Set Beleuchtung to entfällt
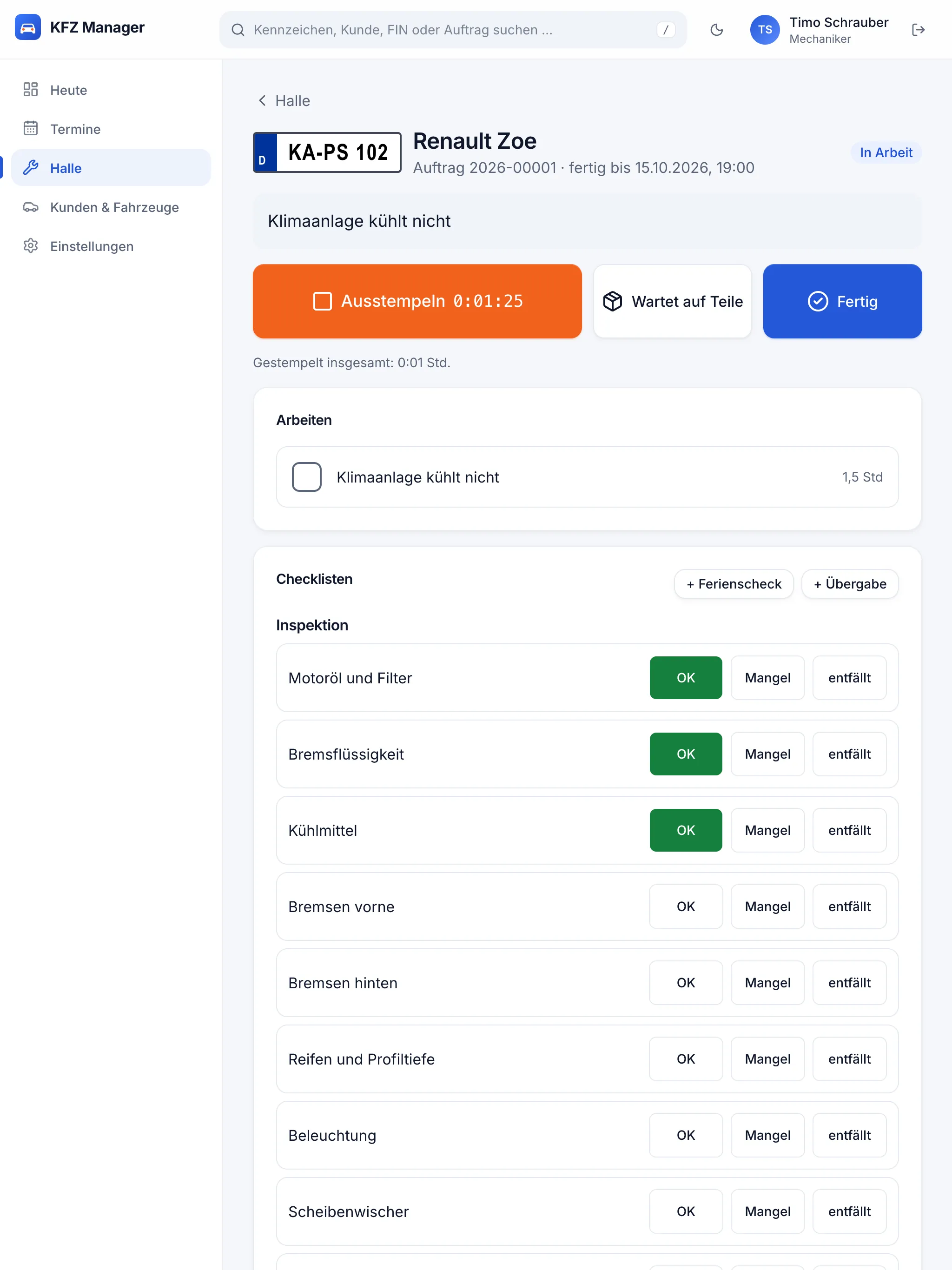This screenshot has height=1270, width=952. pos(849,1136)
